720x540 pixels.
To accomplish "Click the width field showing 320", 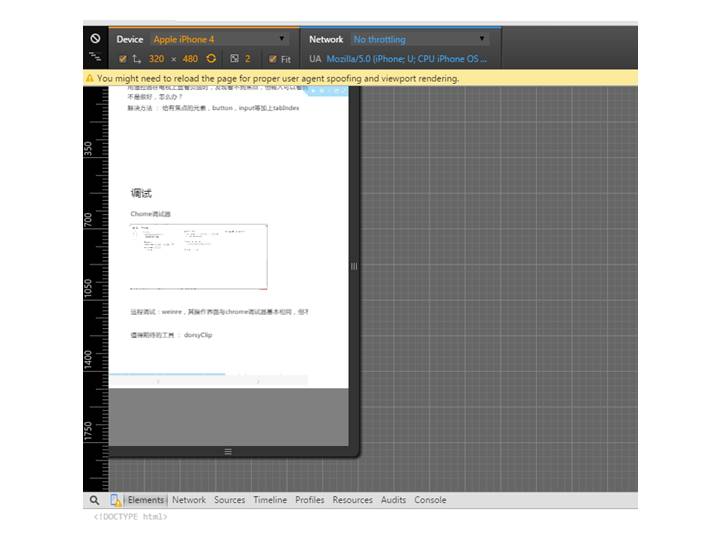I will (x=156, y=59).
